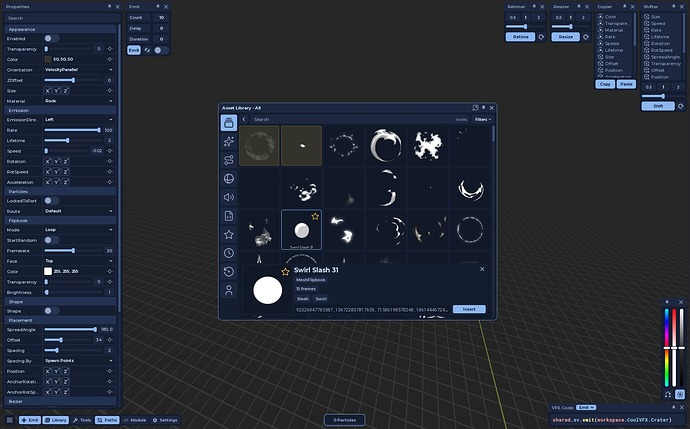The image size is (690, 429).
Task: Toggle the Shape switch
Action: pyautogui.click(x=51, y=311)
